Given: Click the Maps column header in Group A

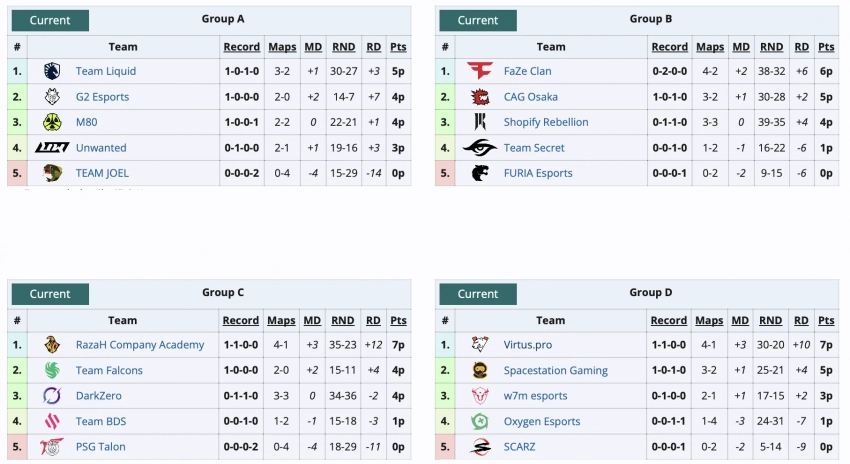Looking at the screenshot, I should 282,47.
